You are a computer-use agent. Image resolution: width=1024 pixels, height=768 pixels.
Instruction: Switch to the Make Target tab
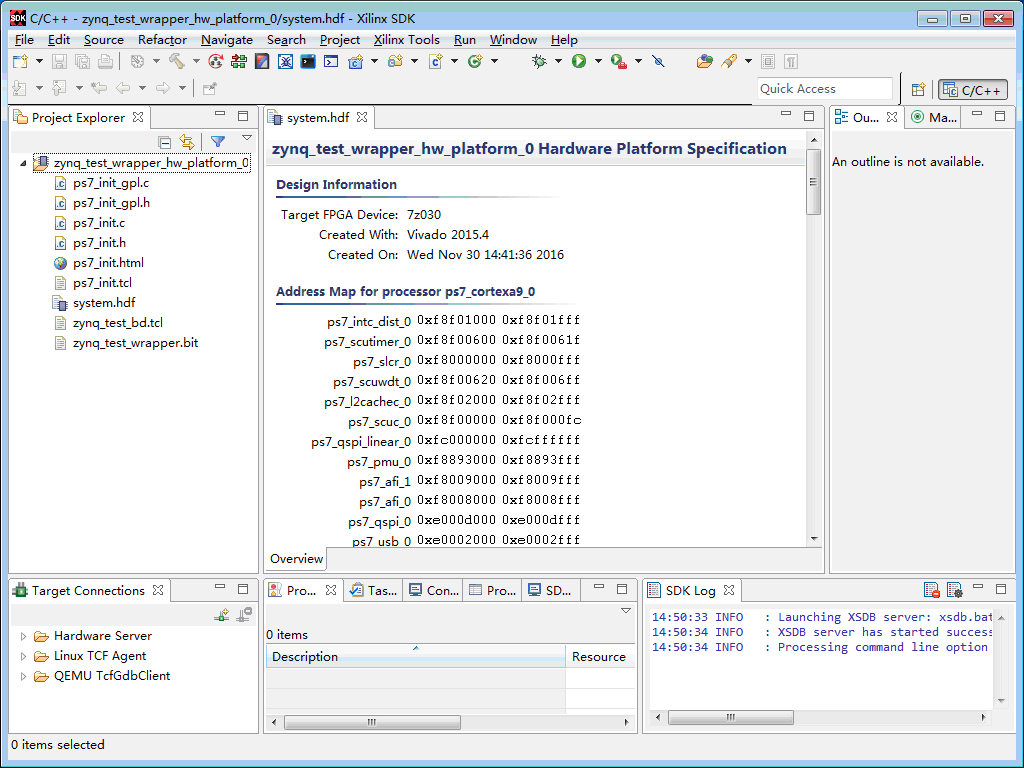[934, 118]
